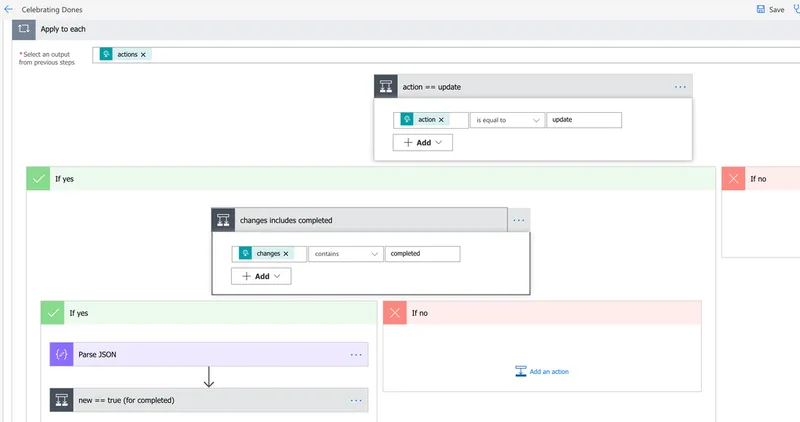800x422 pixels.
Task: Click the Parse JSON action icon
Action: pos(62,354)
